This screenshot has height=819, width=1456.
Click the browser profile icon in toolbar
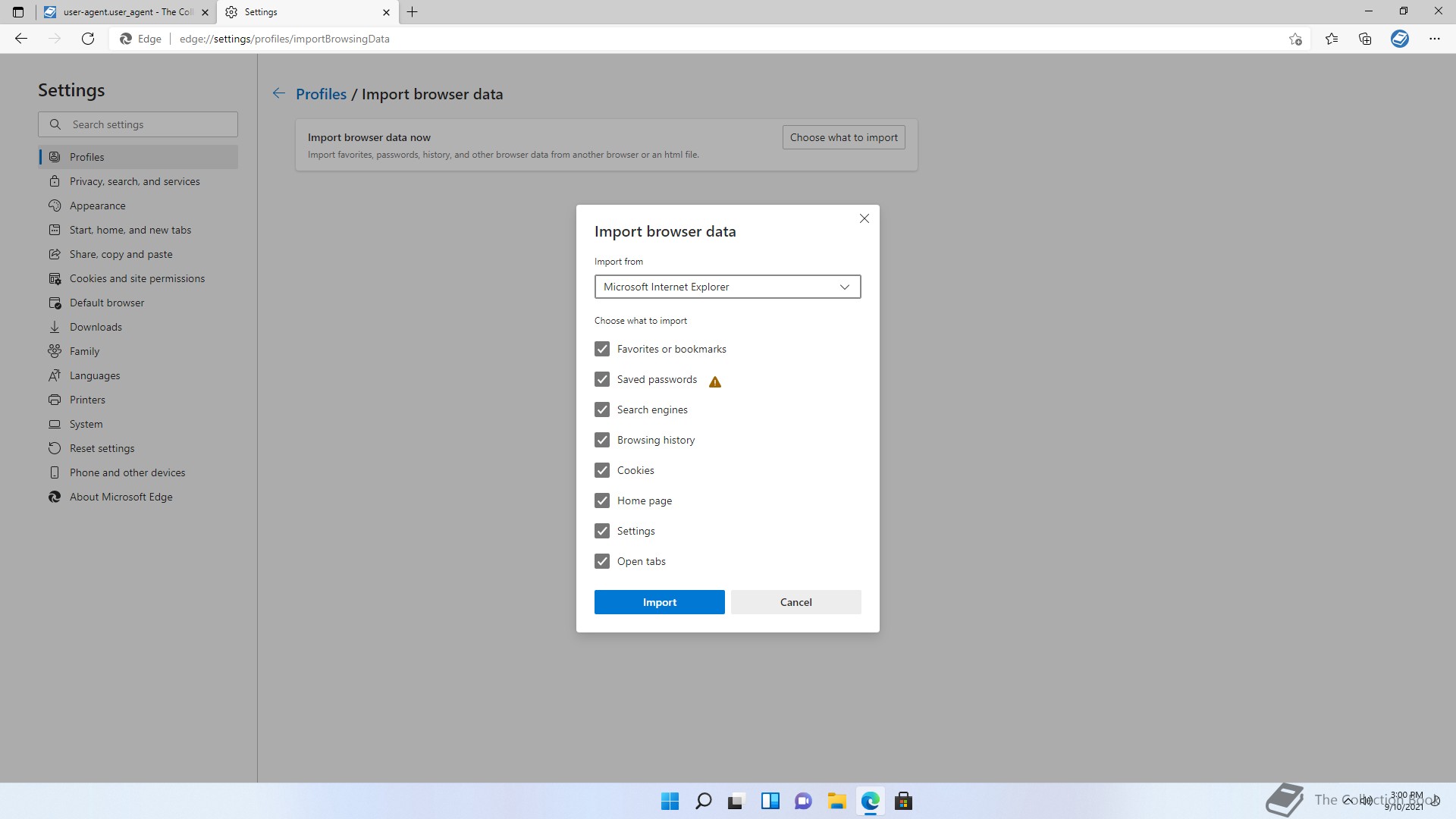(x=1399, y=39)
